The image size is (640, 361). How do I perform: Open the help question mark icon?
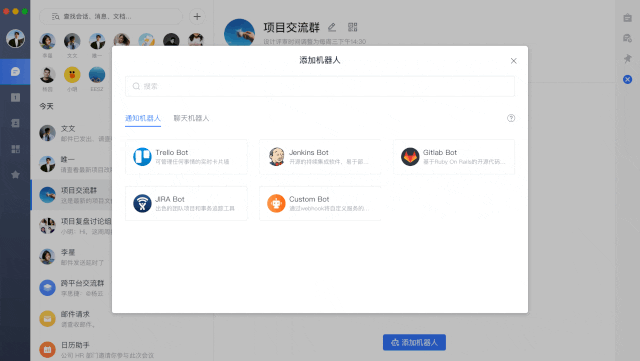(x=511, y=118)
